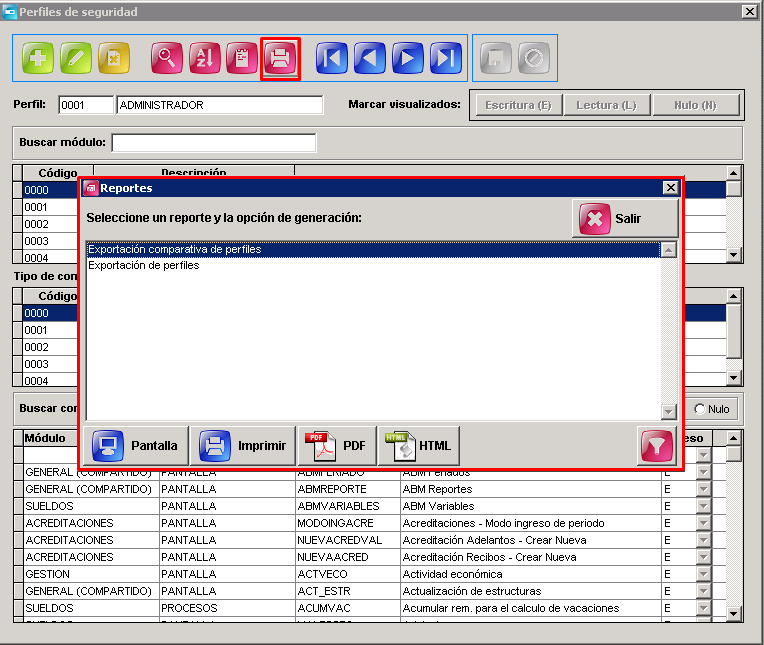
Task: Select code 0003 in top grid
Action: (x=51, y=241)
